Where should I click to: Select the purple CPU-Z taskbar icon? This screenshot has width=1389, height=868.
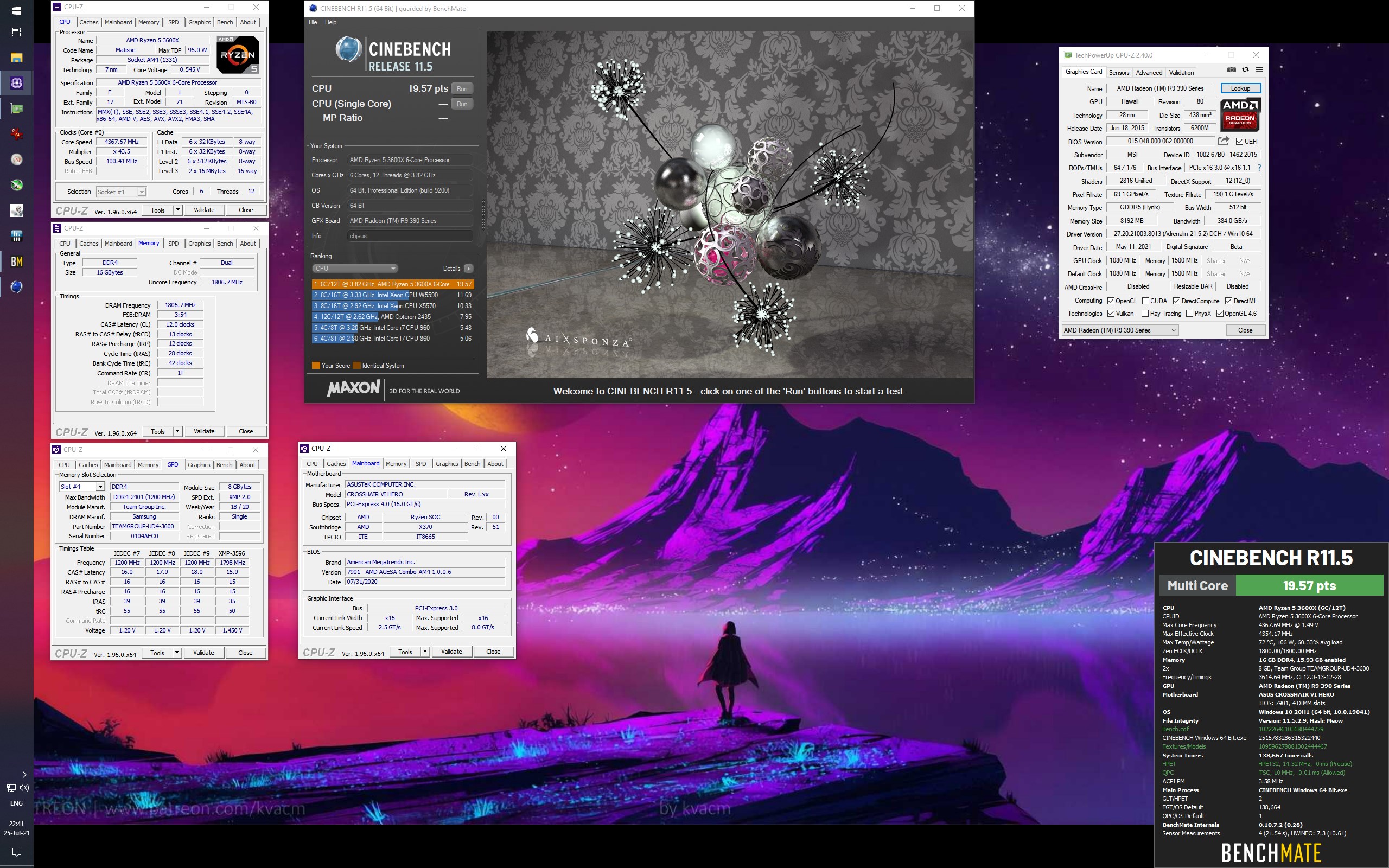pos(17,82)
